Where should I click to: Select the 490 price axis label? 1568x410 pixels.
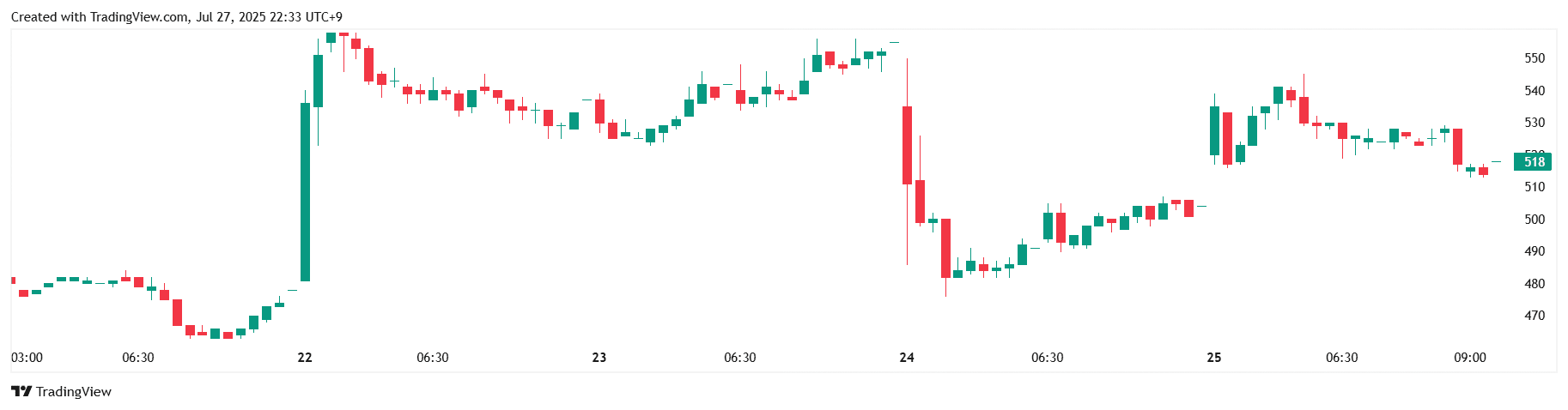(x=1535, y=251)
